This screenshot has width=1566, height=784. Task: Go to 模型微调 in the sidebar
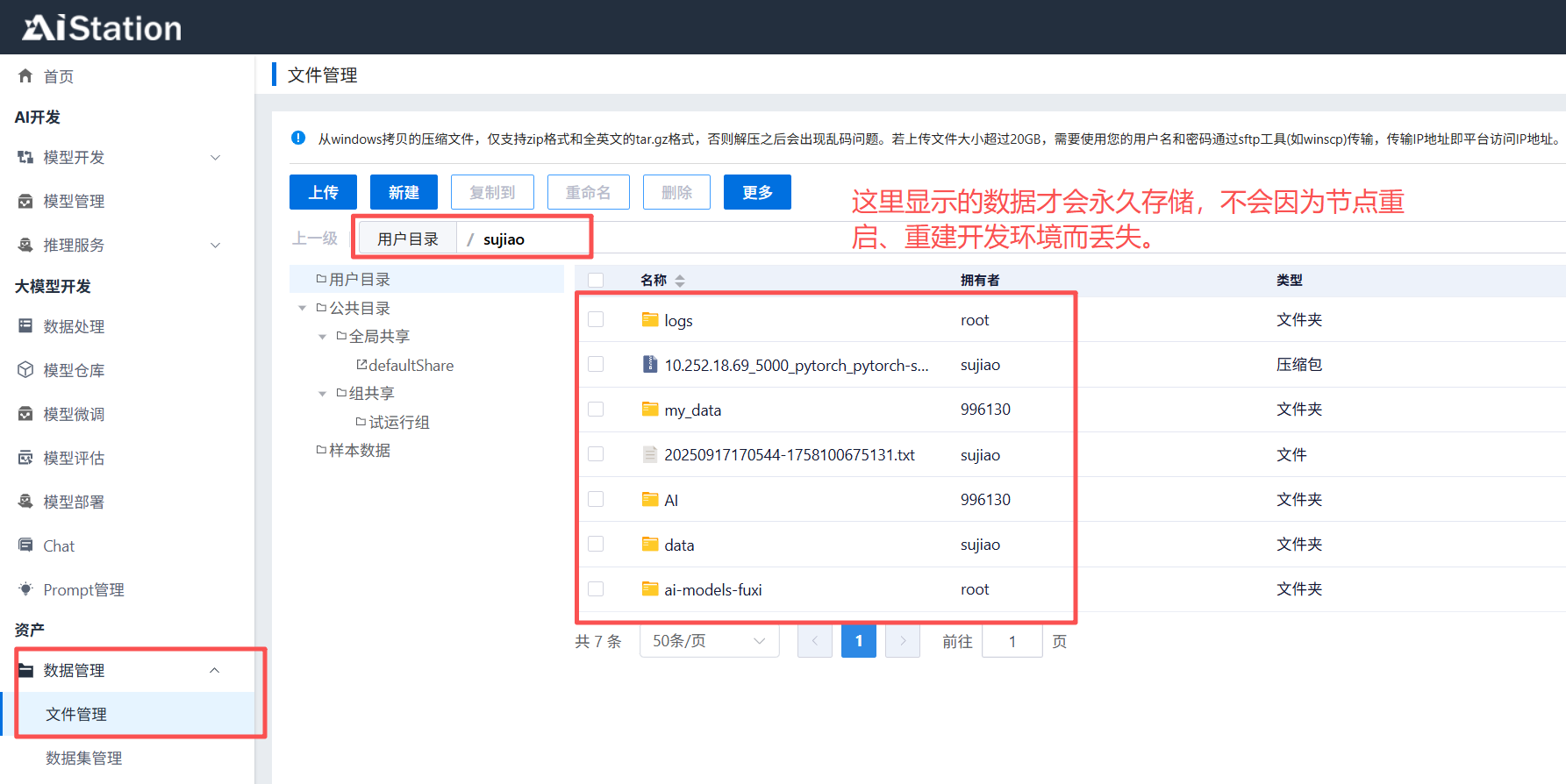click(74, 414)
